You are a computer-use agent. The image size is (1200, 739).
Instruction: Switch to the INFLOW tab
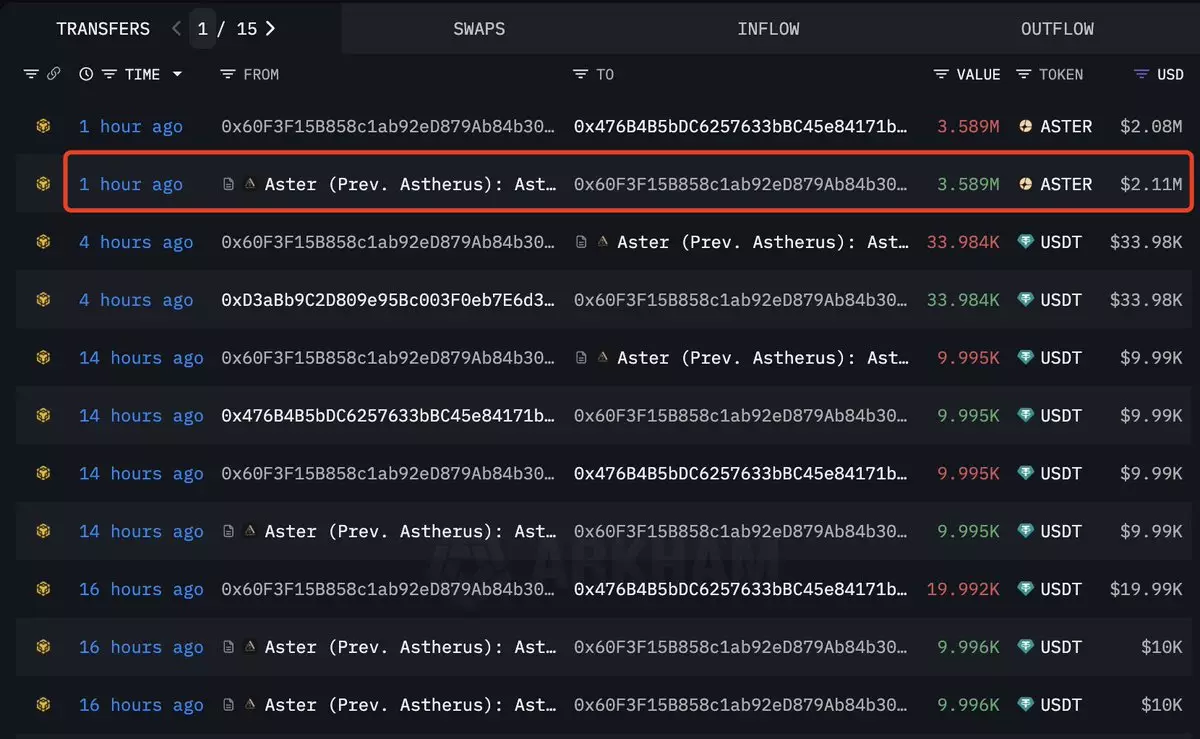pos(768,28)
